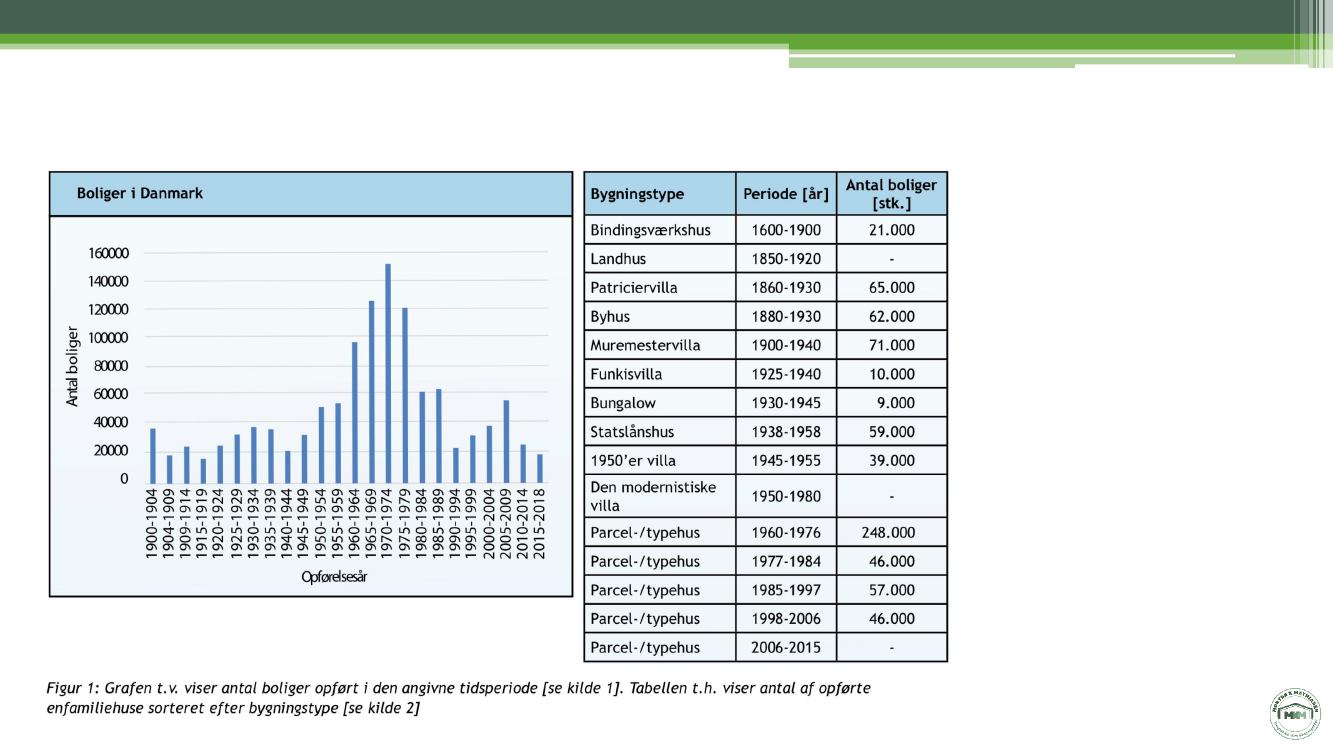Click the period cell "1977-1984"
This screenshot has width=1333, height=750.
pos(786,561)
